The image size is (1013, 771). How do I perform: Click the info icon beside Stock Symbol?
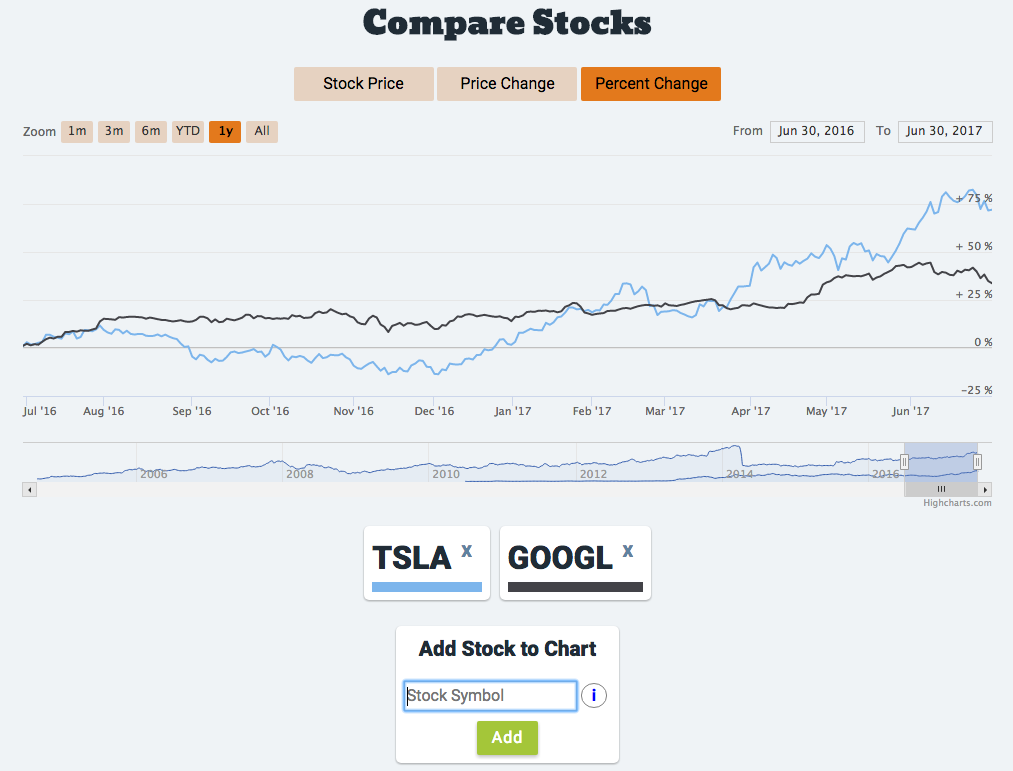pos(594,696)
